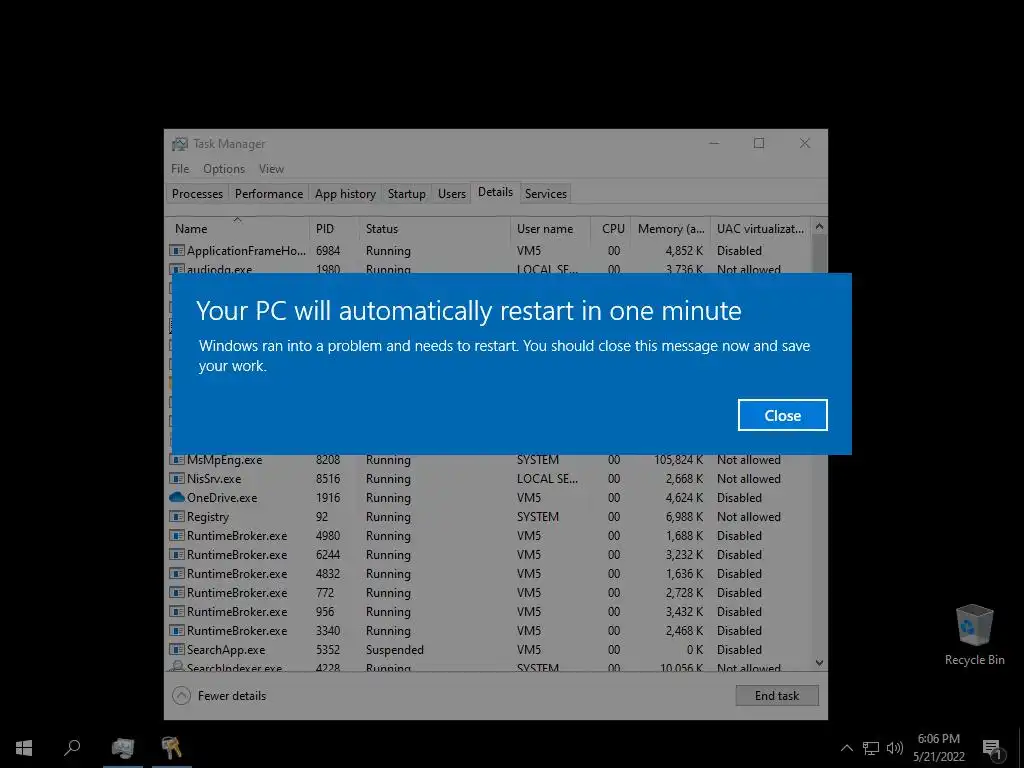Select the SearchApp.exe process icon

point(177,650)
